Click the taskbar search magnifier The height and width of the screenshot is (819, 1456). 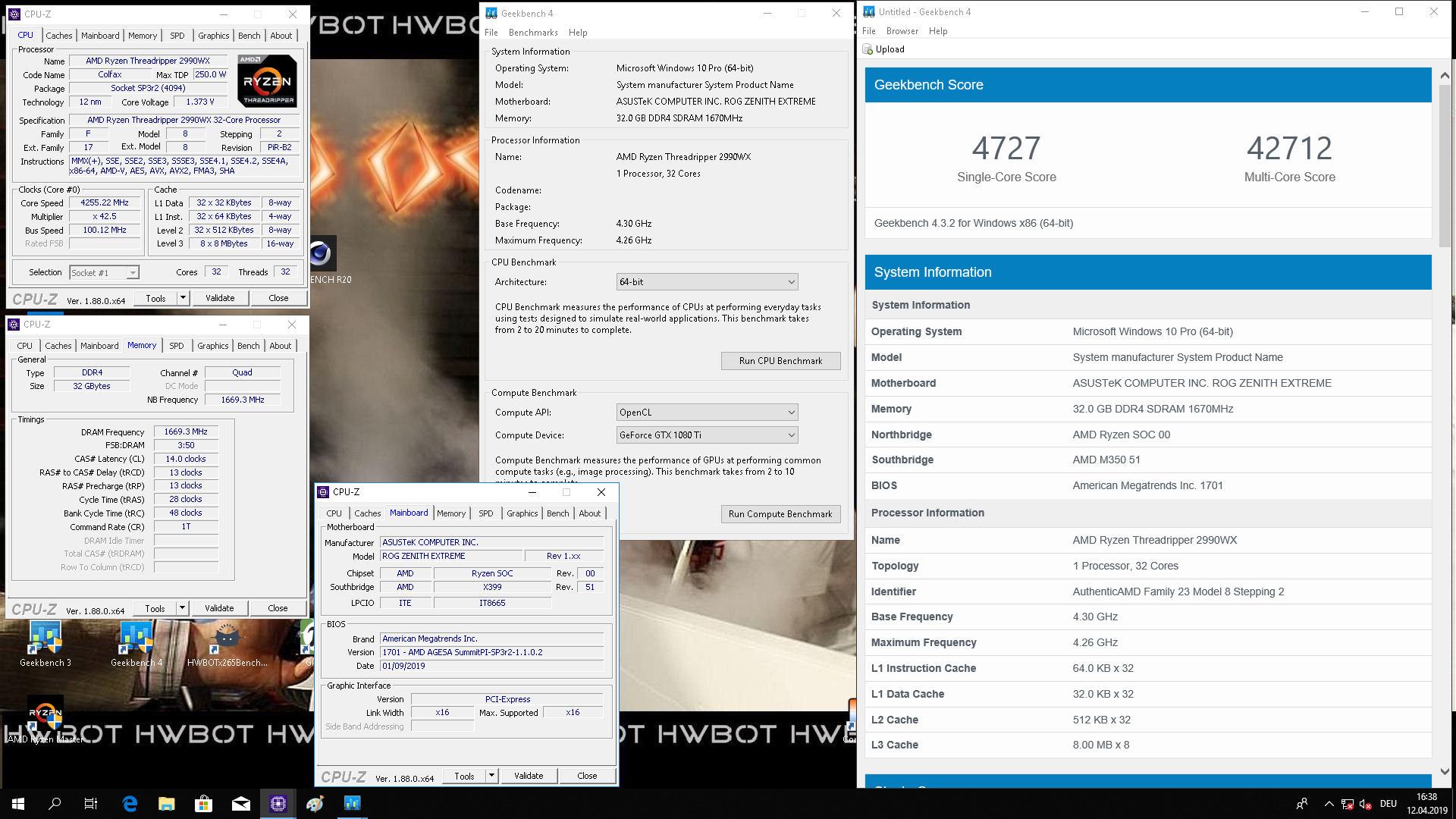coord(55,804)
